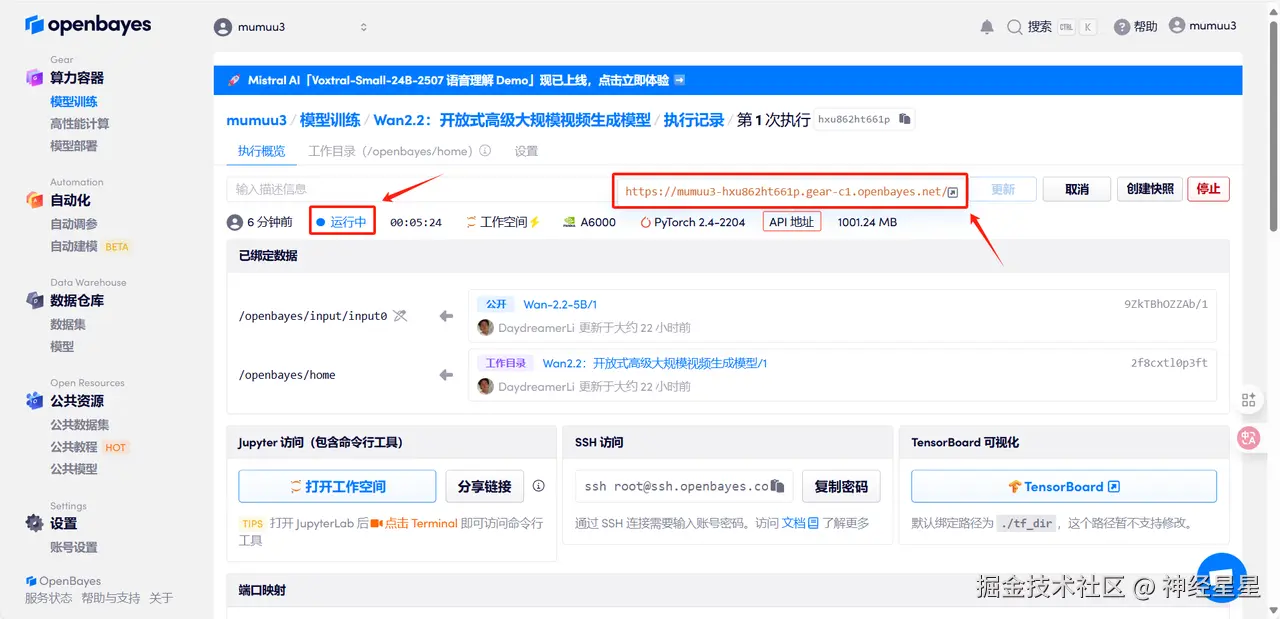Open 公共资源 section in the sidebar

[77, 401]
